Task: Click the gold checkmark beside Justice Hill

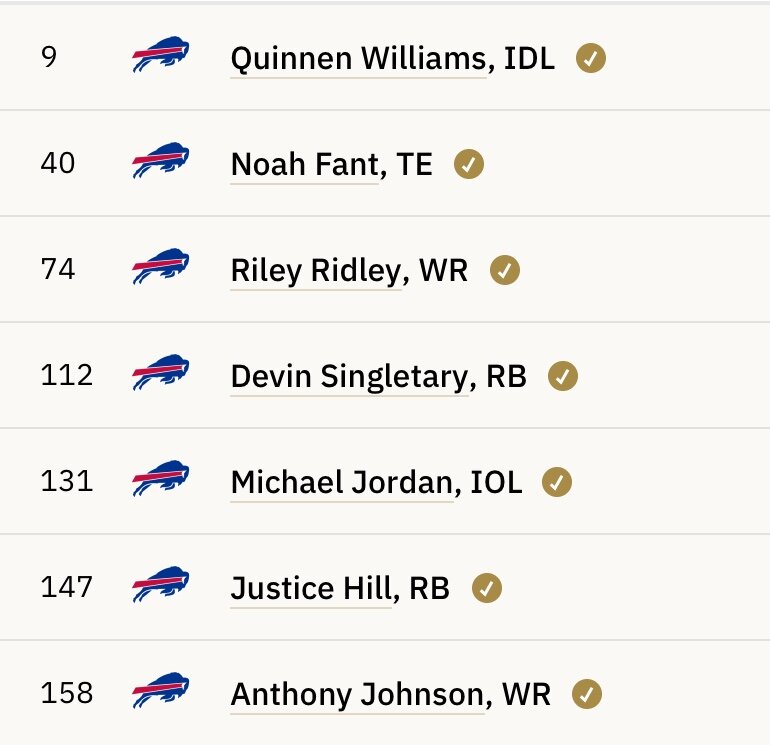Action: (x=487, y=588)
